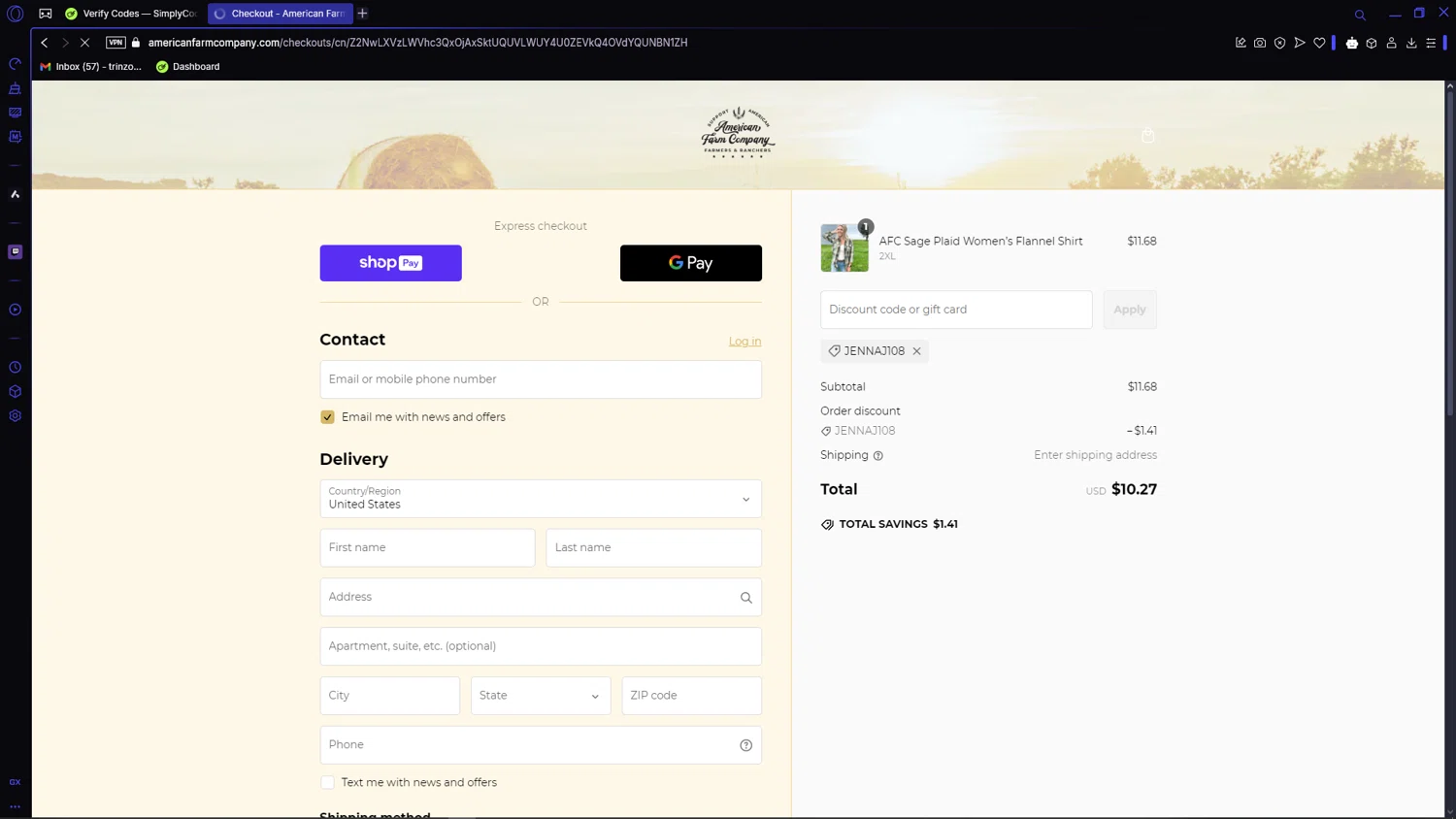1456x819 pixels.
Task: Open the Inbox (57) Gmail bookmark
Action: click(x=90, y=67)
